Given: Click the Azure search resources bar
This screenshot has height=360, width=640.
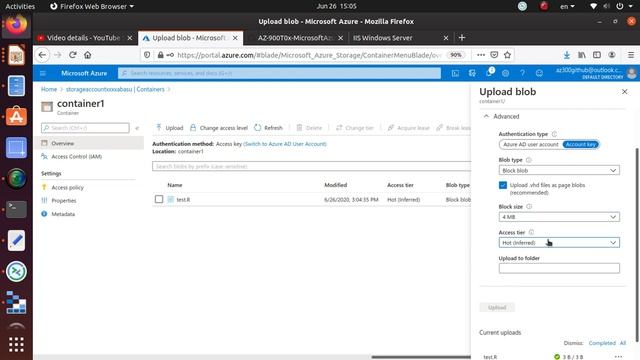Looking at the screenshot, I should click(279, 73).
